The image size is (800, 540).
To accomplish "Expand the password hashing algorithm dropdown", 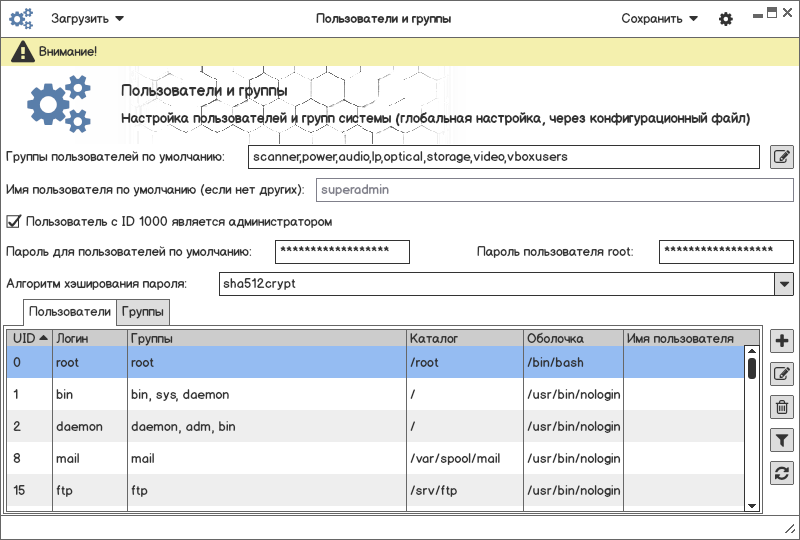I will point(783,284).
